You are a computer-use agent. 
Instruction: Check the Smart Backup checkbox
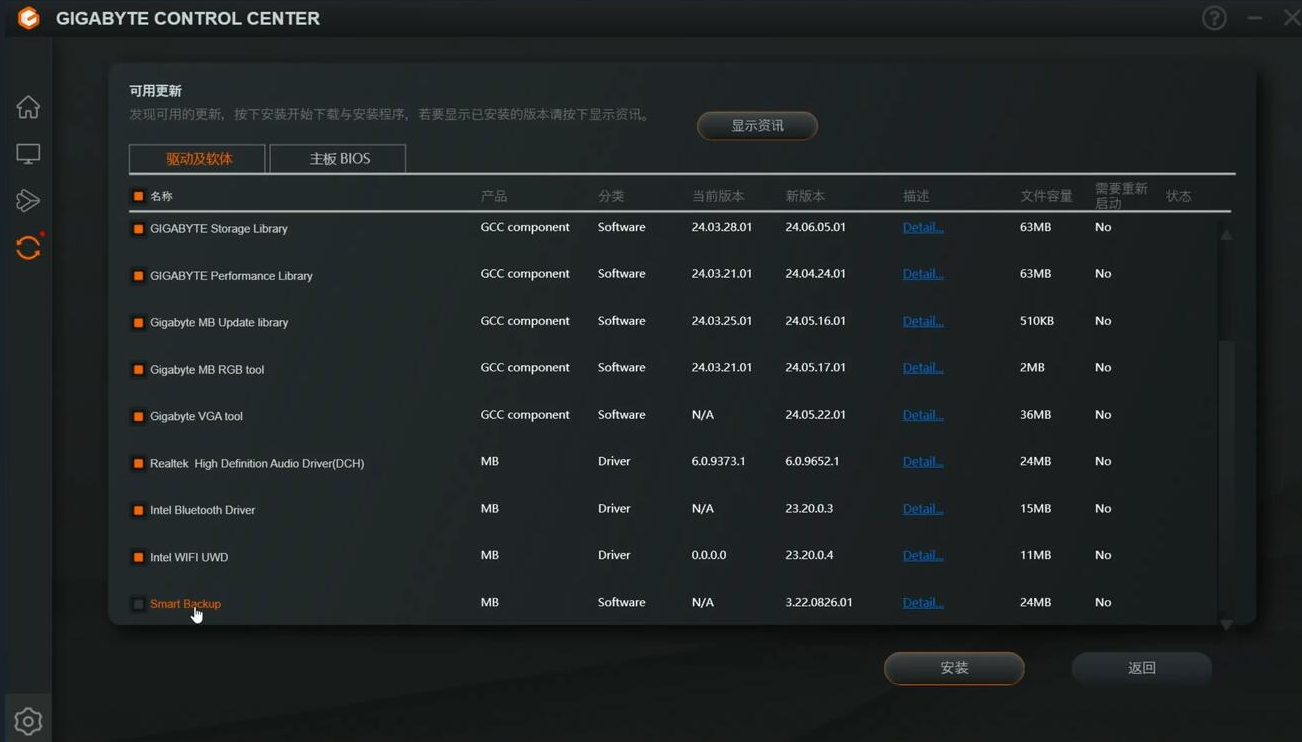(138, 604)
